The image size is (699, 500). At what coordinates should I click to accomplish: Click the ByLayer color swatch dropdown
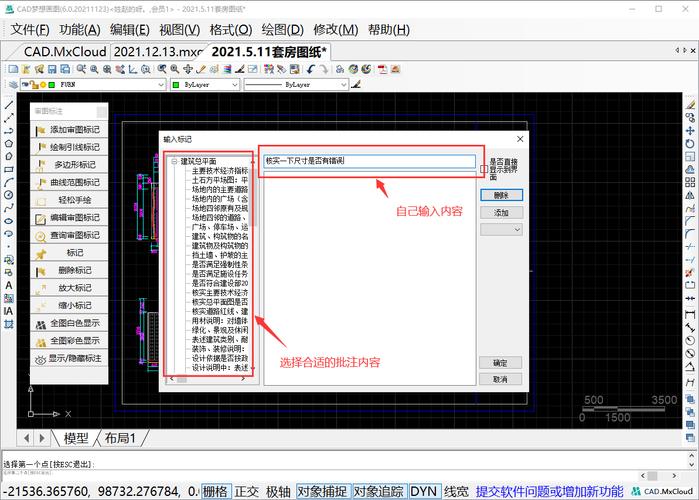pos(236,85)
